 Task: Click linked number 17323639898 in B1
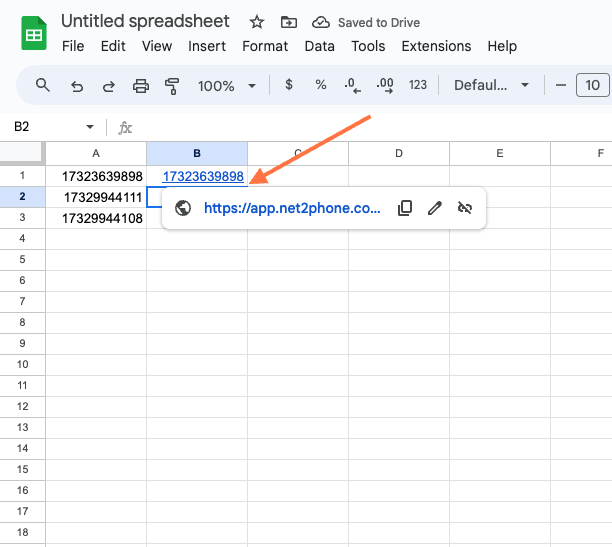(x=203, y=176)
